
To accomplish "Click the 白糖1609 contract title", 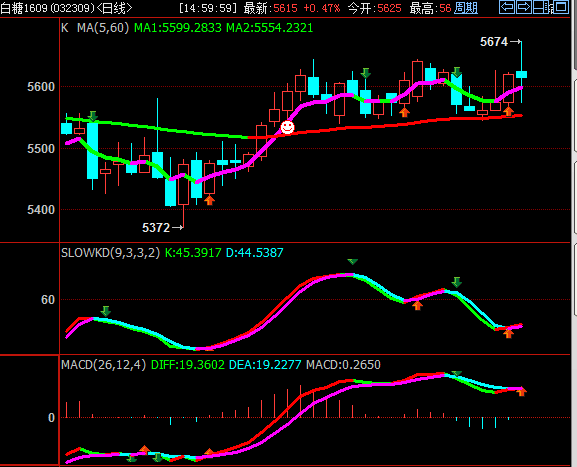I will pyautogui.click(x=24, y=8).
